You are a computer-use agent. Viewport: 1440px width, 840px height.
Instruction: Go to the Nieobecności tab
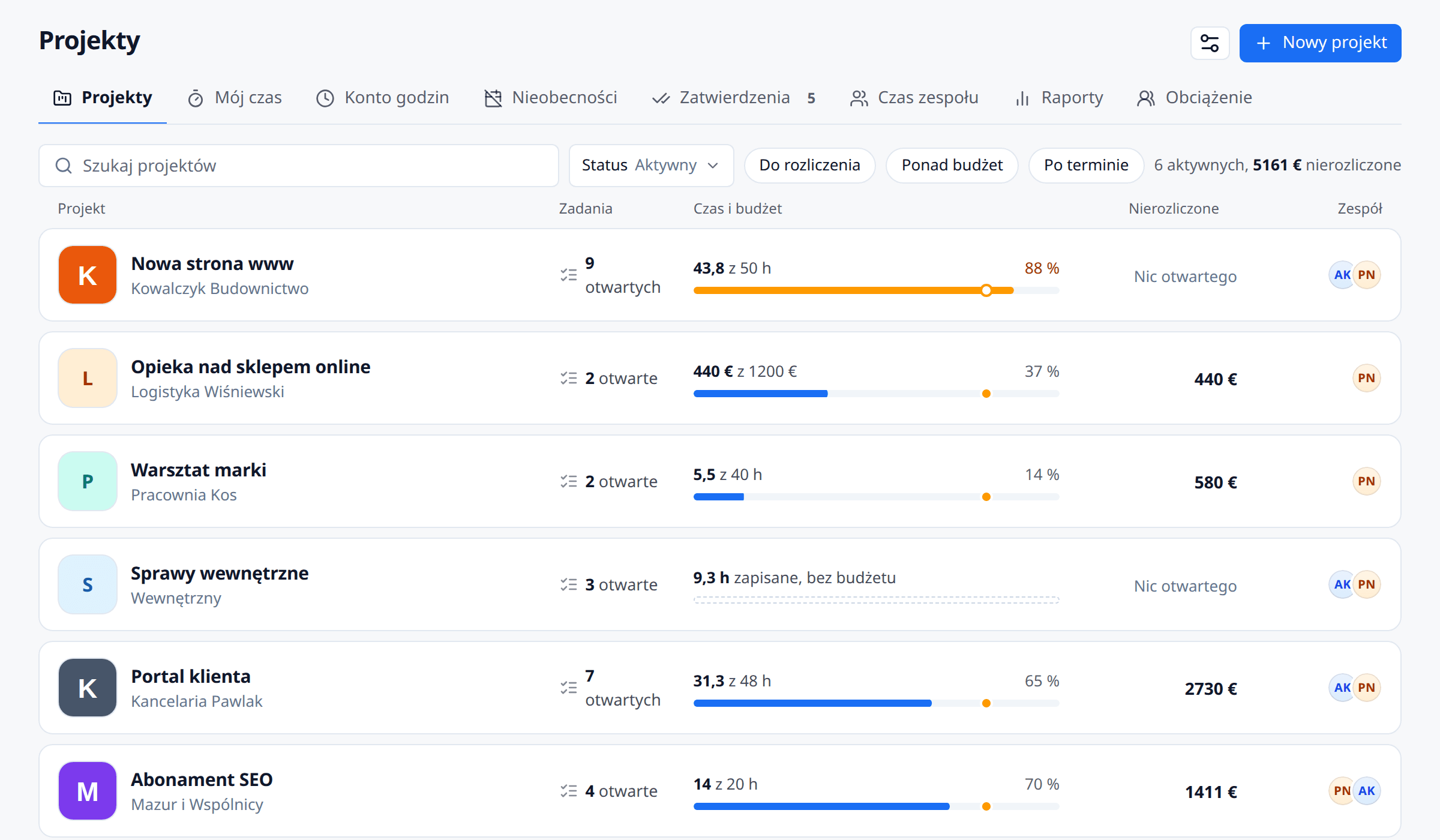[551, 98]
